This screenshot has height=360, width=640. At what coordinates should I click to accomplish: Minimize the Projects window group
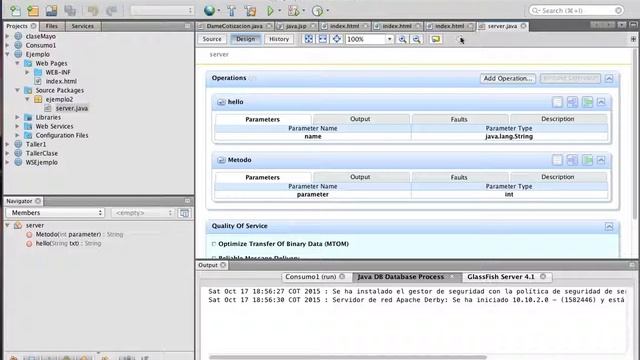(x=188, y=26)
